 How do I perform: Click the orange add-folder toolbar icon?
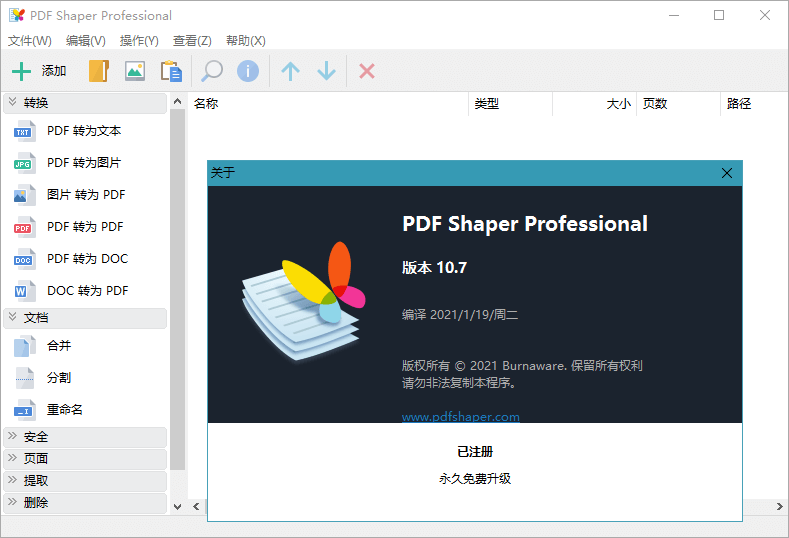98,71
